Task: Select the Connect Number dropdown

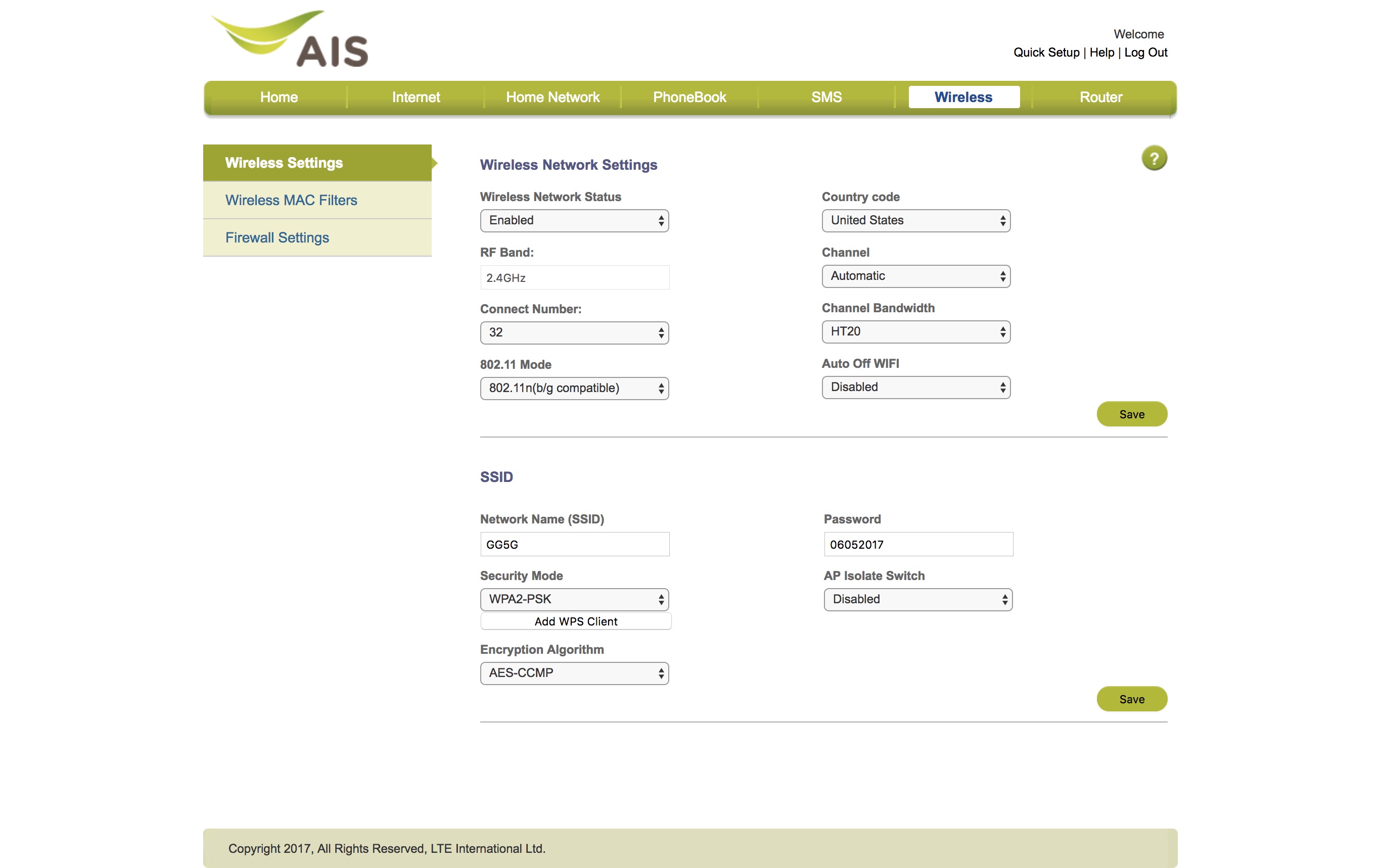Action: pyautogui.click(x=574, y=333)
